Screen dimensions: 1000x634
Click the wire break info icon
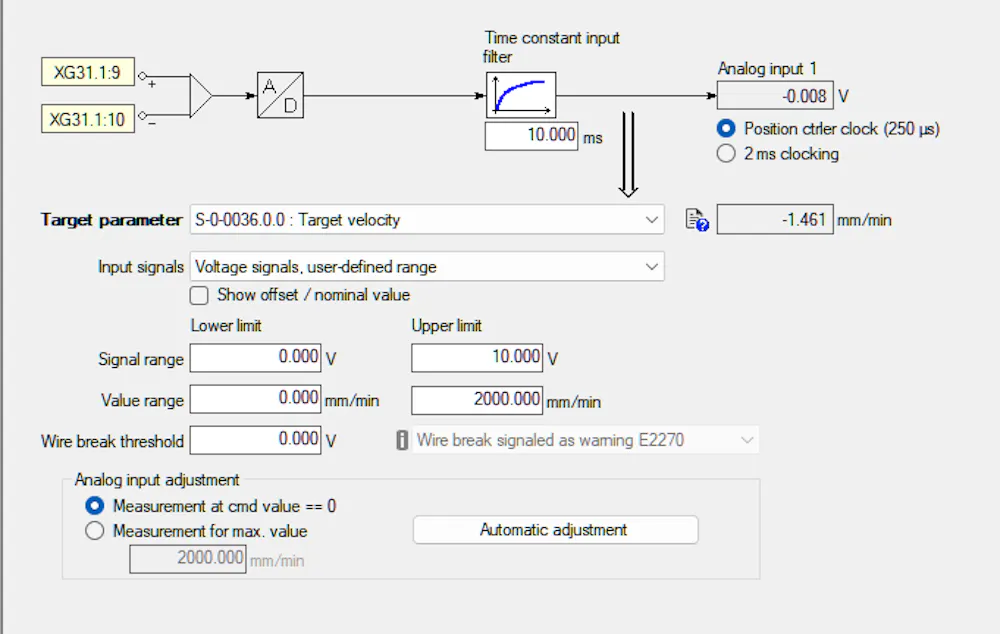[x=402, y=440]
